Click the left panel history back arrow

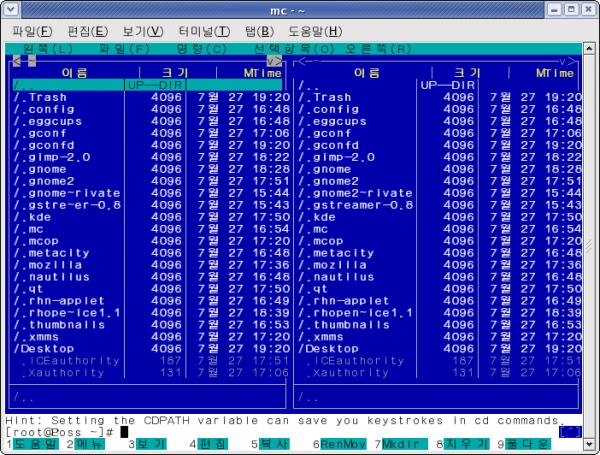coord(16,61)
